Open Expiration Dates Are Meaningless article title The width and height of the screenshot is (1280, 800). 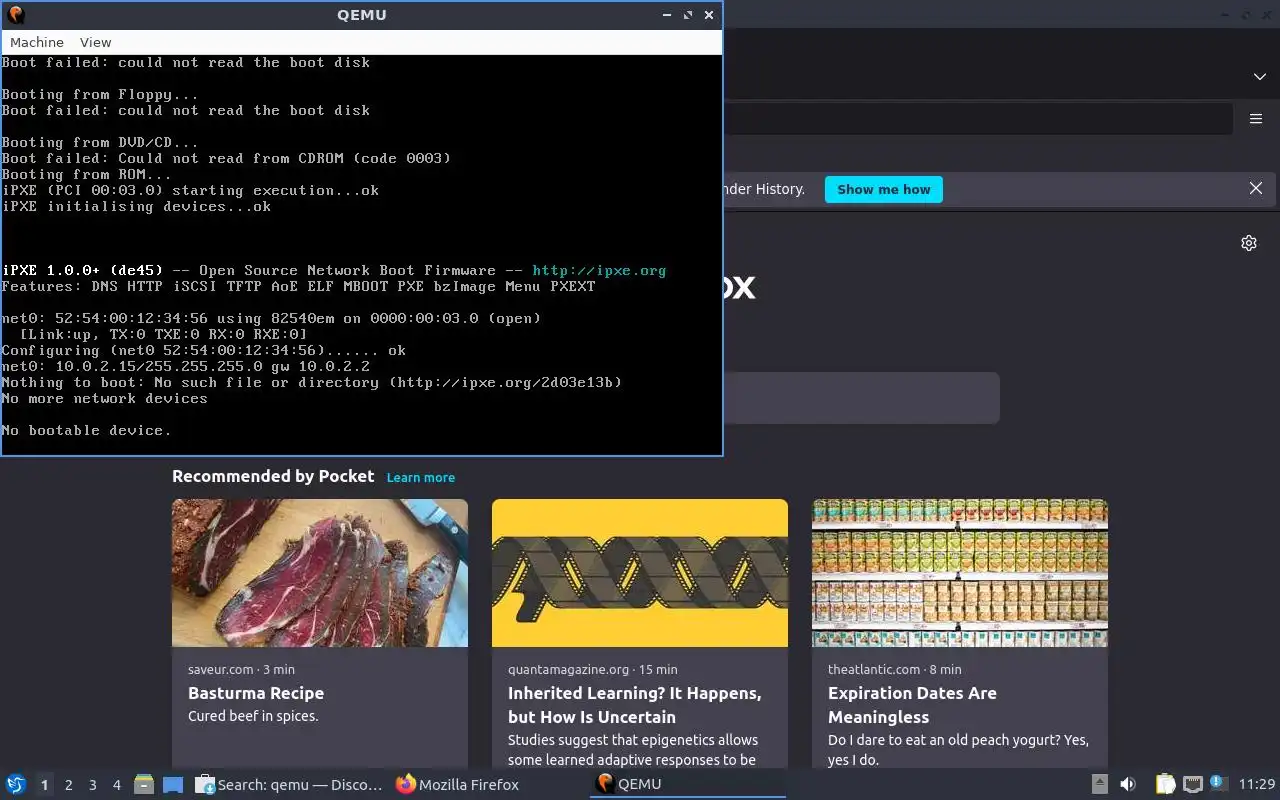pyautogui.click(x=912, y=705)
